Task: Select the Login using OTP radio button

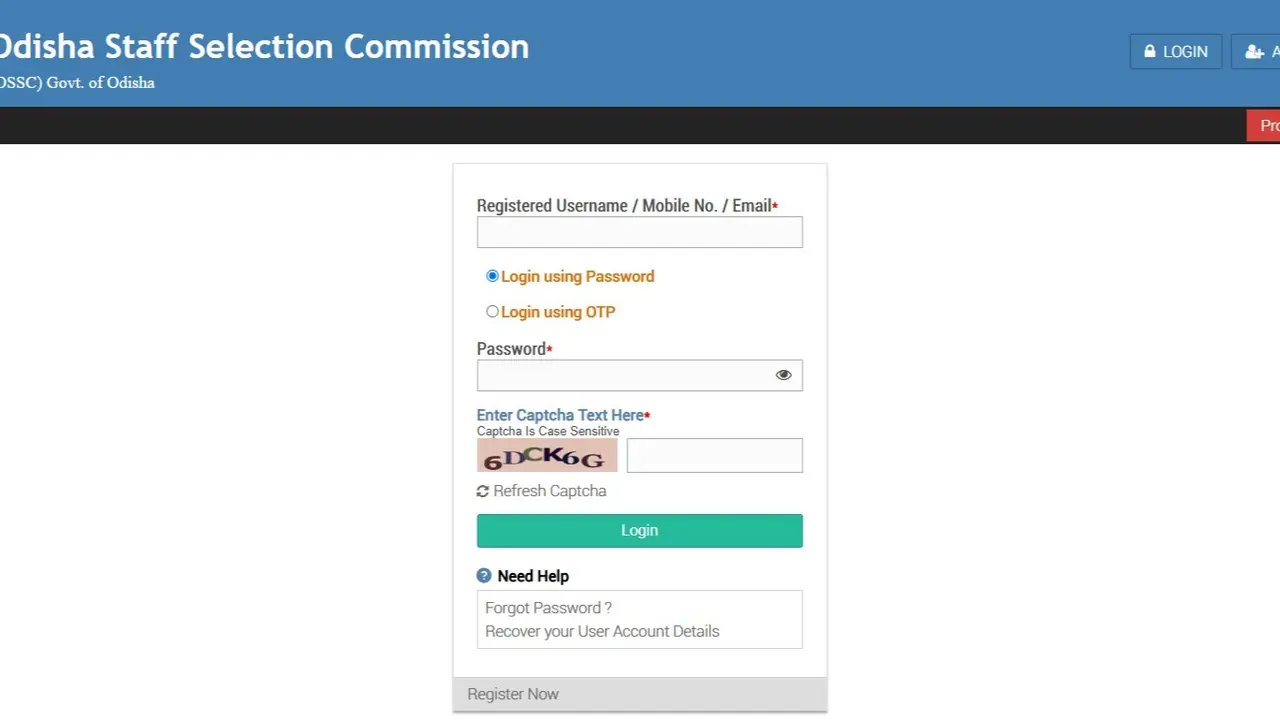Action: click(492, 312)
